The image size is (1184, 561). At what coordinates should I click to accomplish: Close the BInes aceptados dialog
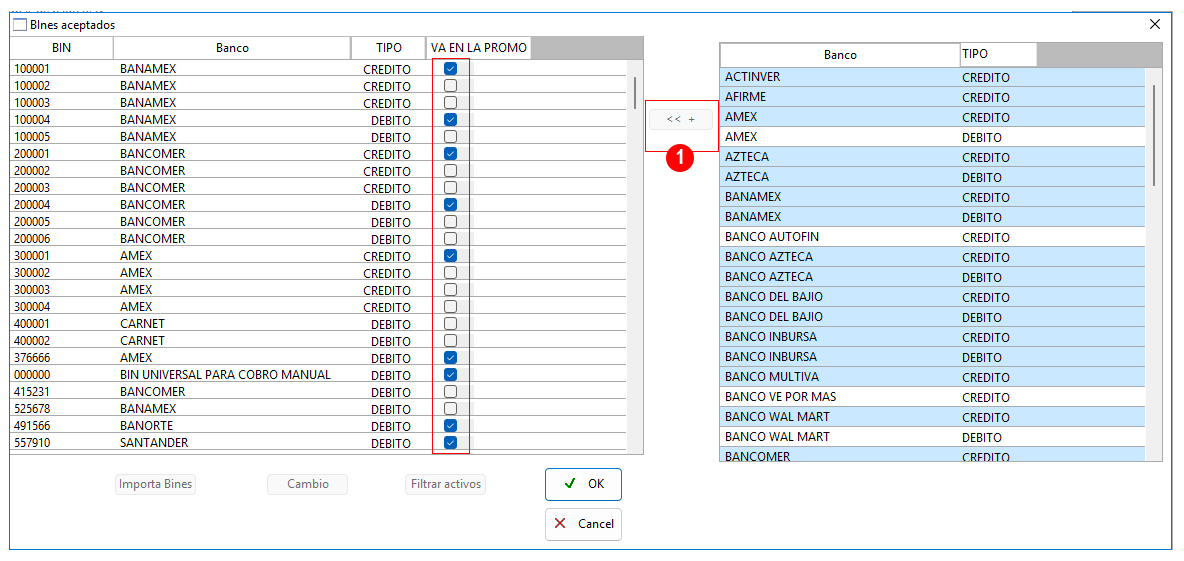1155,24
